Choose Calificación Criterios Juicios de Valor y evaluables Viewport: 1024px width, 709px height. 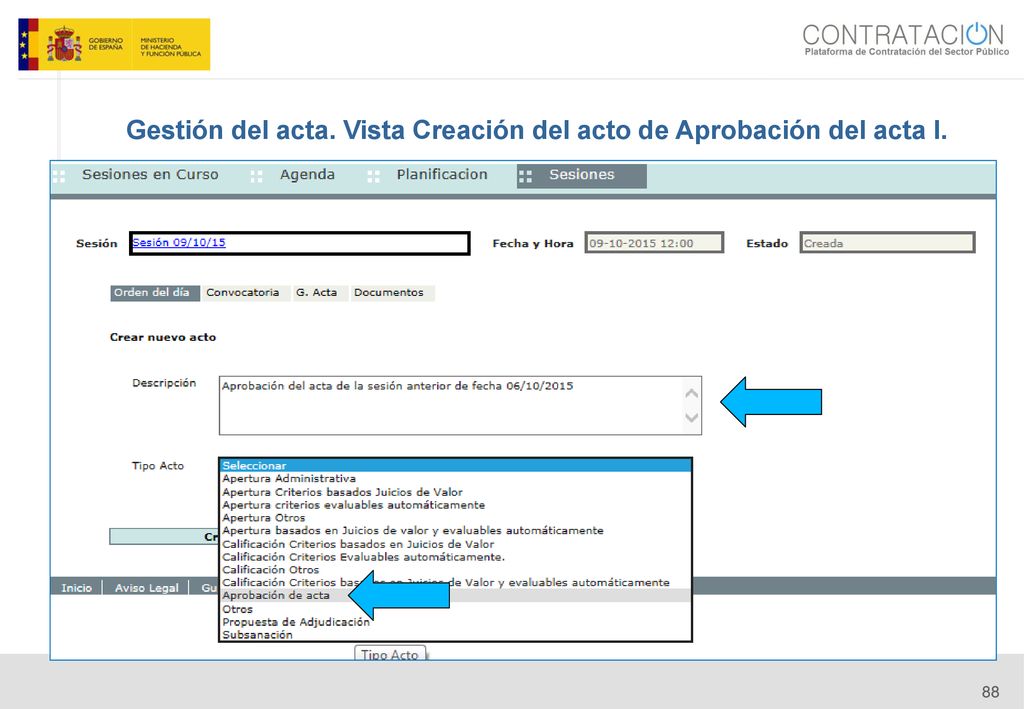click(455, 582)
